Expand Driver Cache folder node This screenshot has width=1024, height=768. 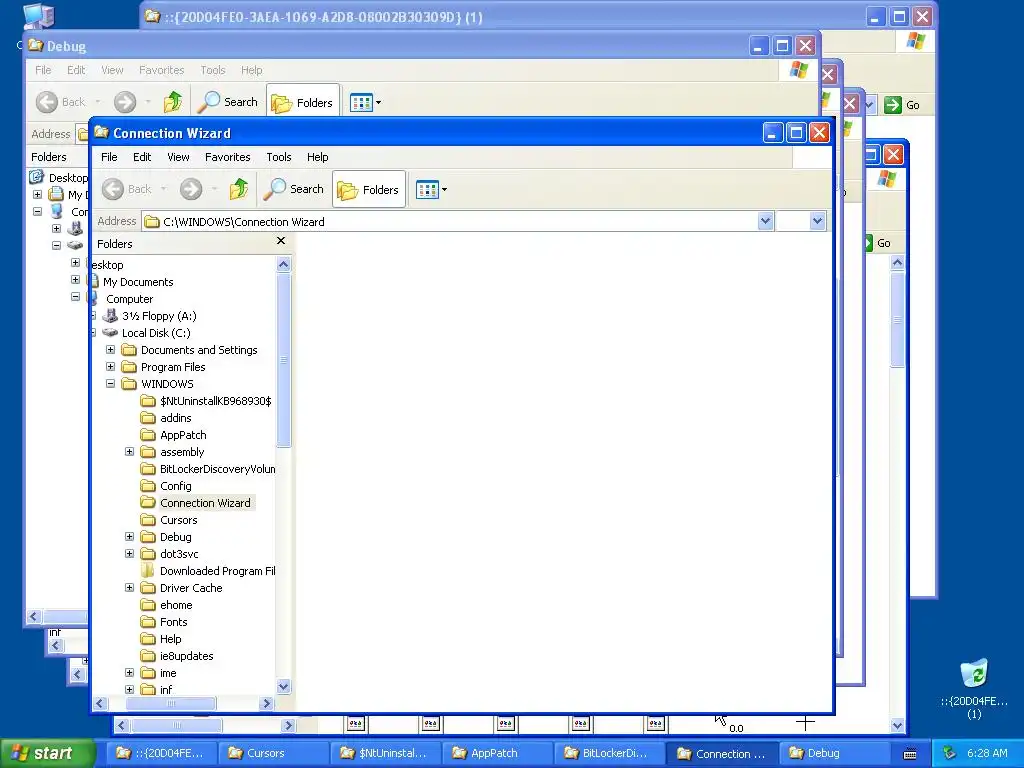point(129,587)
